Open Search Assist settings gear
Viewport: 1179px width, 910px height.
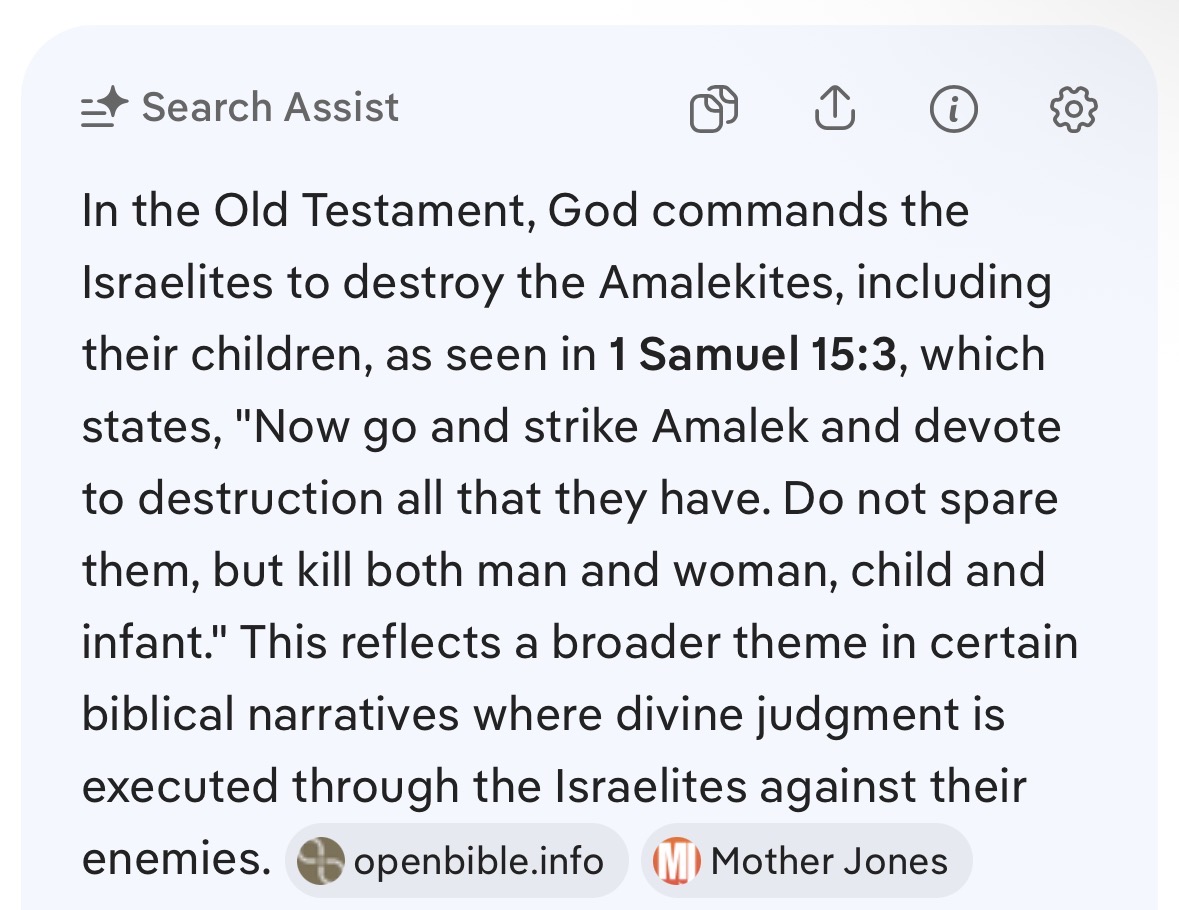pos(1073,109)
